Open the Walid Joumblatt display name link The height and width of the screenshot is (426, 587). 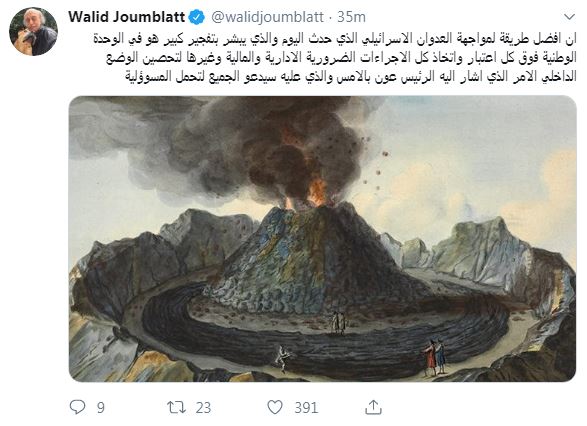pos(127,17)
